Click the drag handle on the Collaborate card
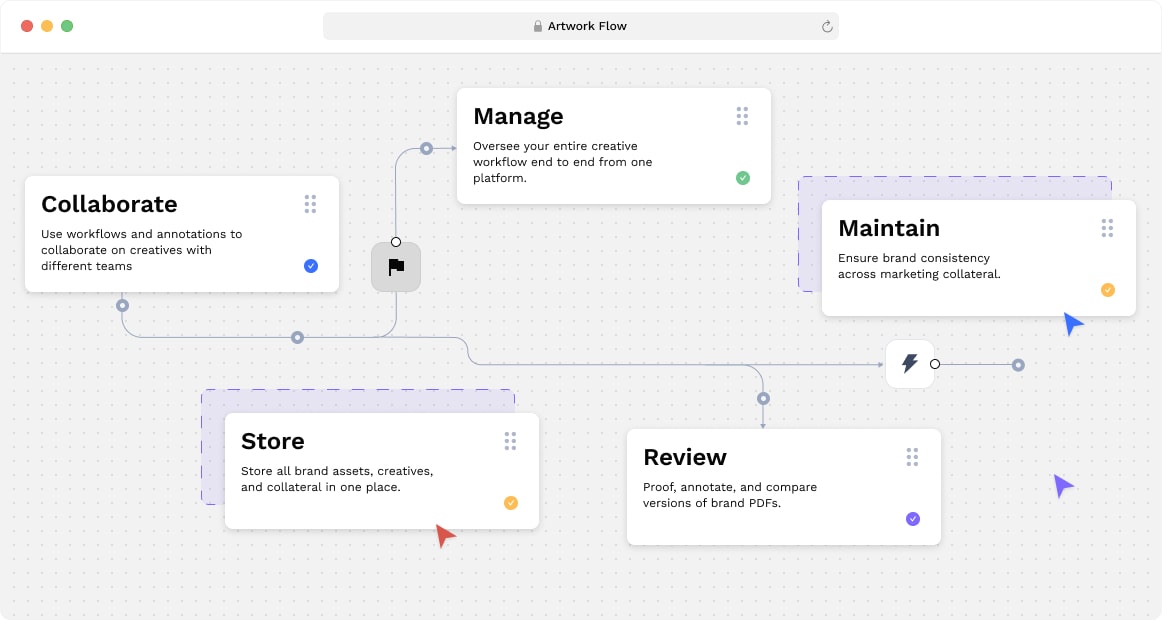 (311, 204)
